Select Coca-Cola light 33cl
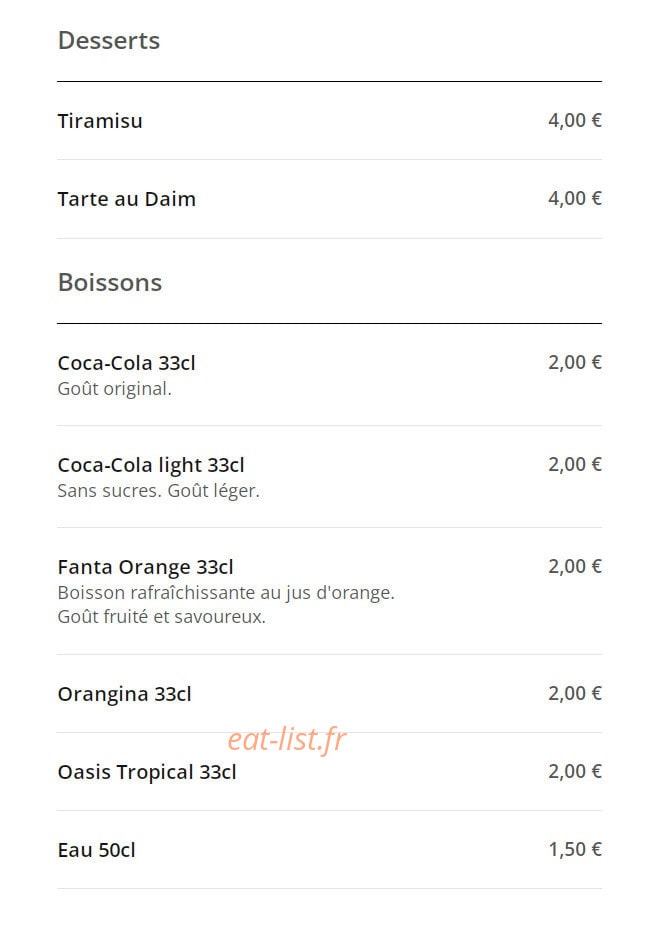 pyautogui.click(x=151, y=466)
